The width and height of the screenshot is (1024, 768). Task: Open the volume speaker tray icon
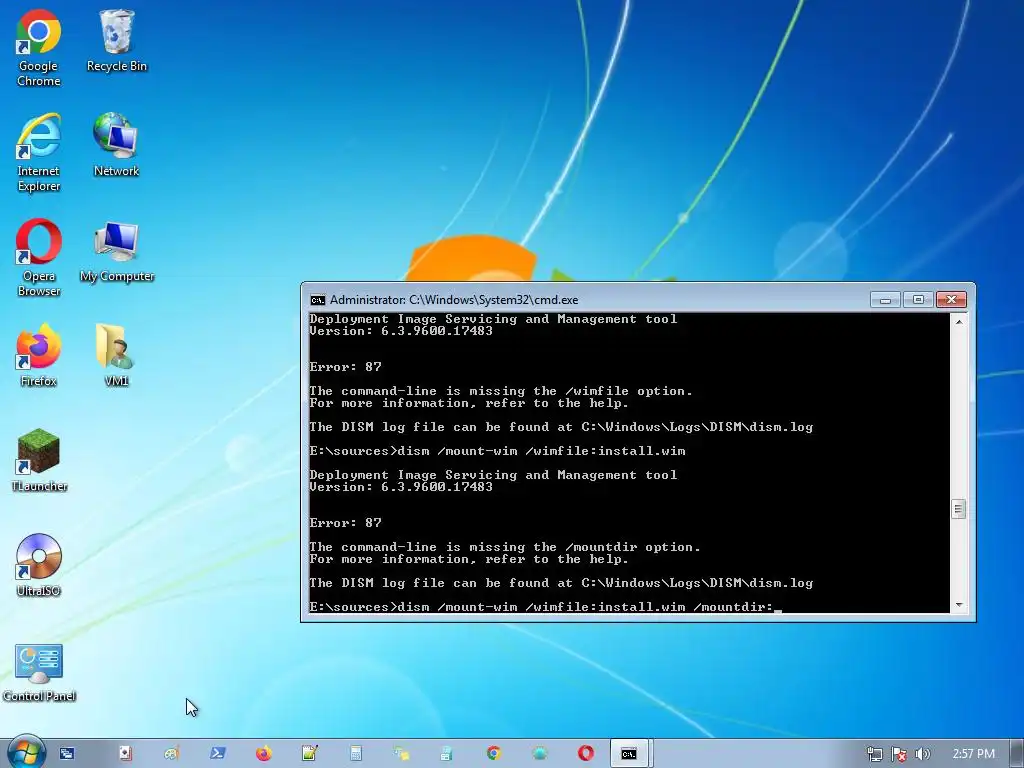tap(922, 754)
